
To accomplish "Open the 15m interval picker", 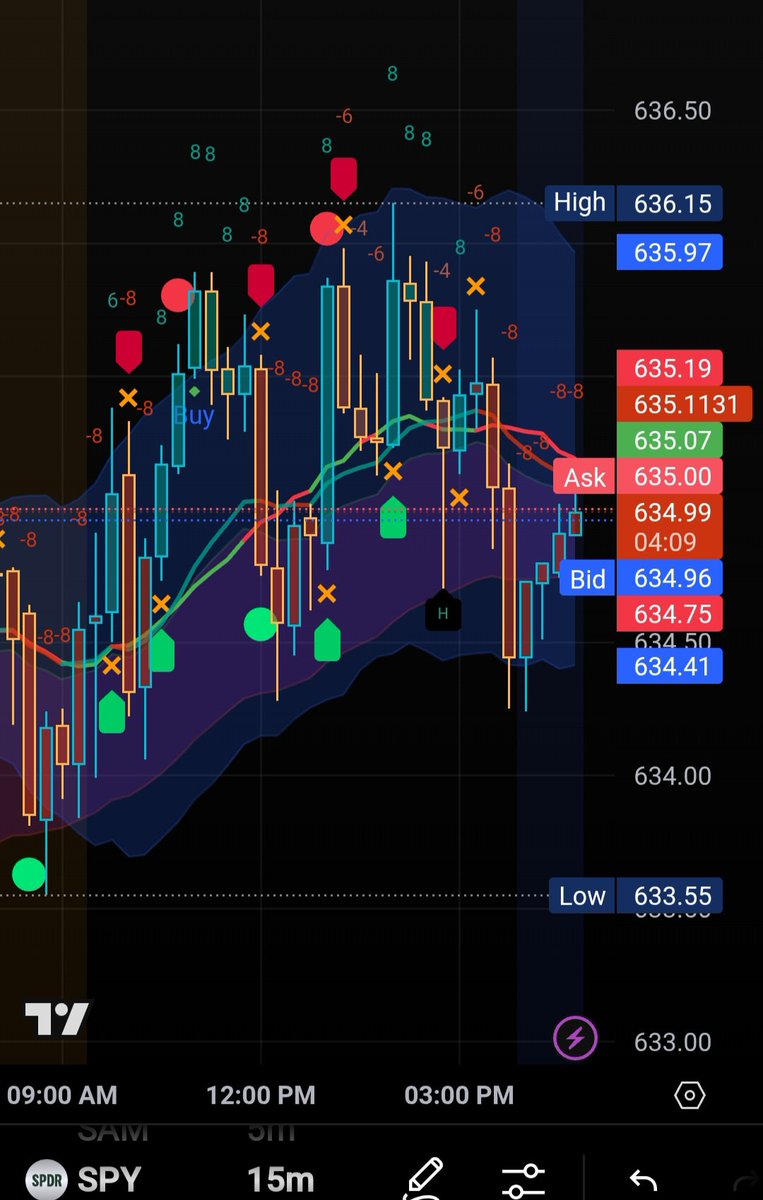I will (281, 1180).
